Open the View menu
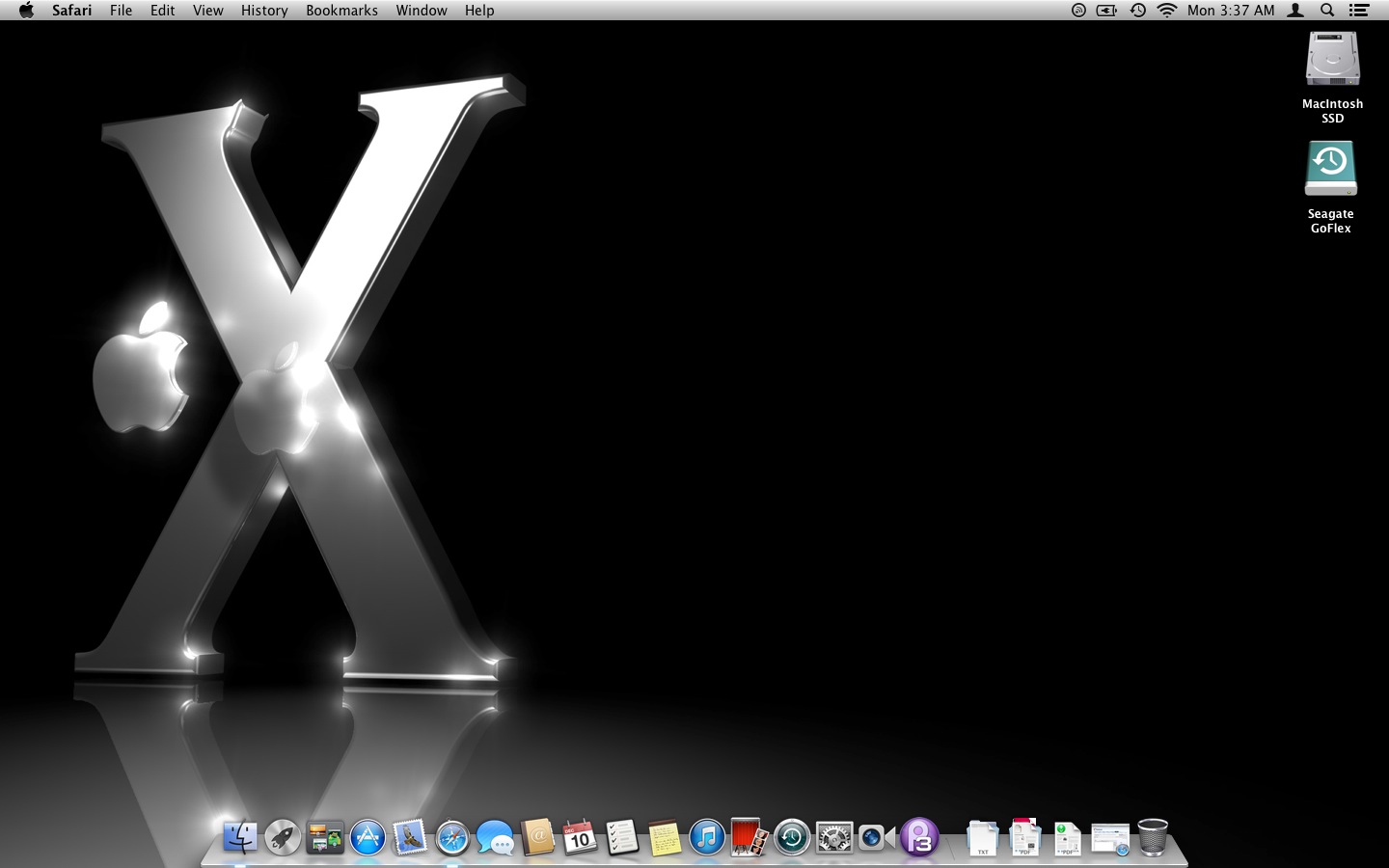The width and height of the screenshot is (1389, 868). (207, 11)
